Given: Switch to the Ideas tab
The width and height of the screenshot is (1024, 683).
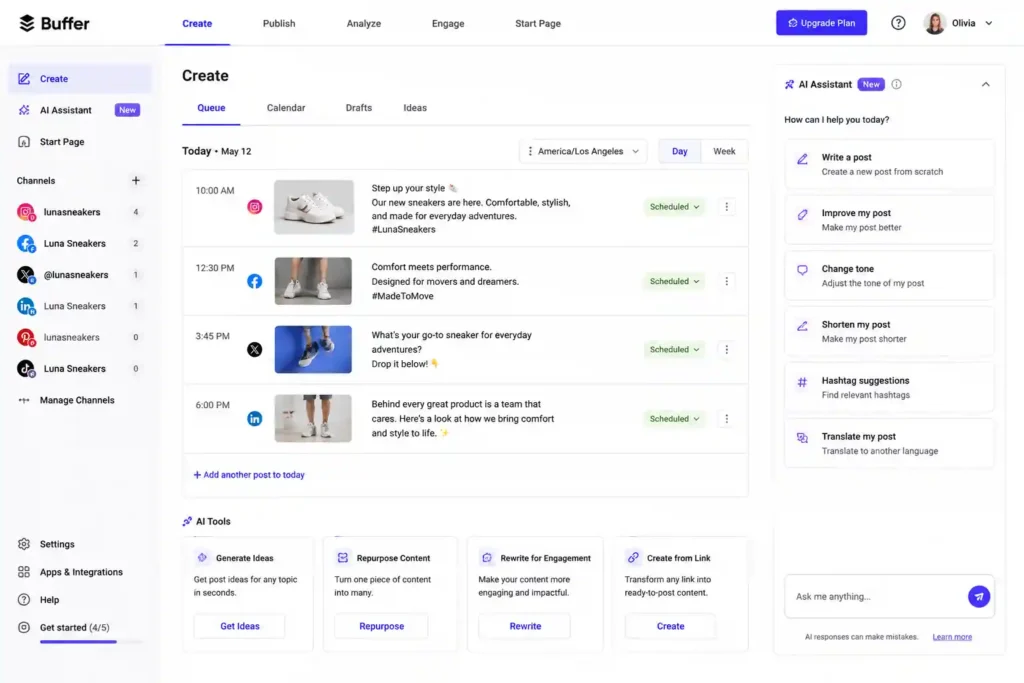Looking at the screenshot, I should click(415, 108).
